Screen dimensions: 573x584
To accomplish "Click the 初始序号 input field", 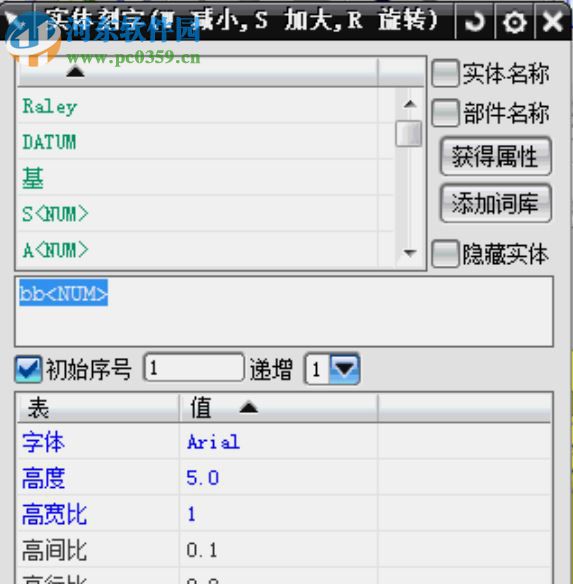I will 194,368.
